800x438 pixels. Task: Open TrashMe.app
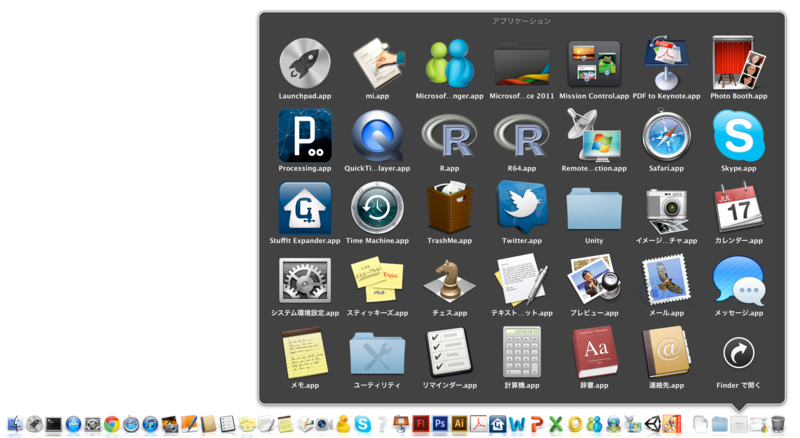449,207
